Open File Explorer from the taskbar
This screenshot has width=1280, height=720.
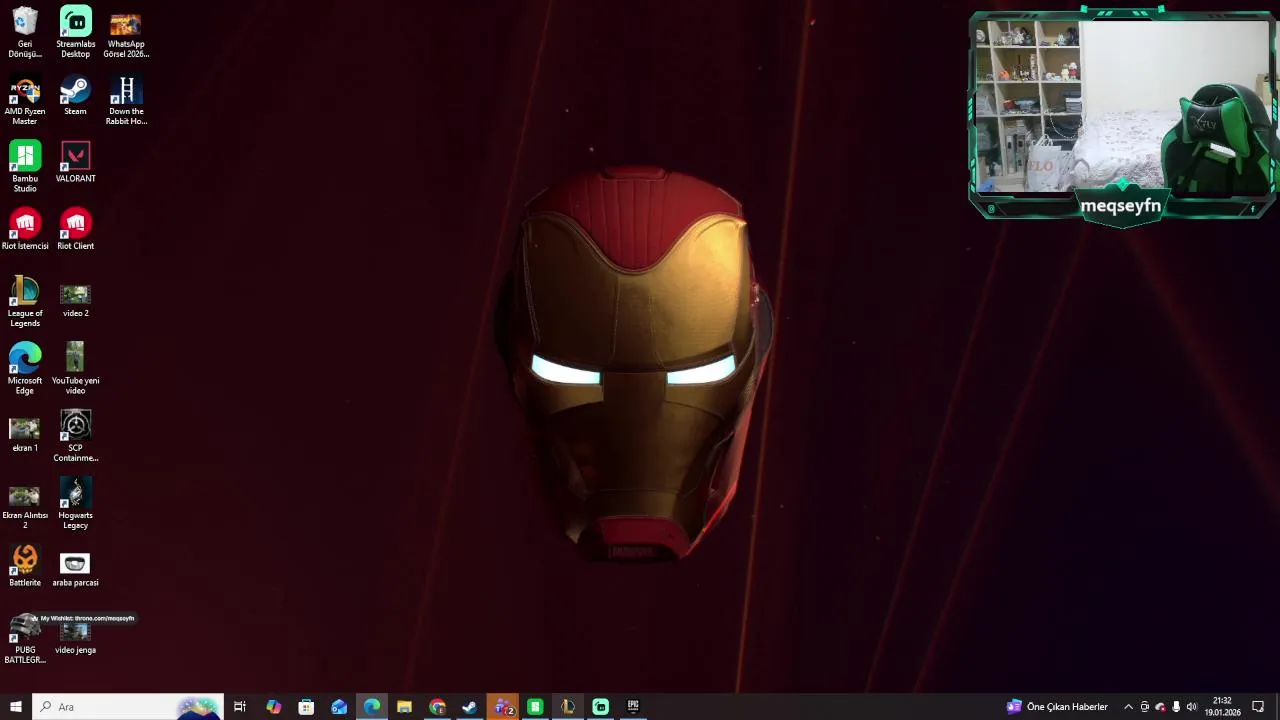[x=404, y=707]
